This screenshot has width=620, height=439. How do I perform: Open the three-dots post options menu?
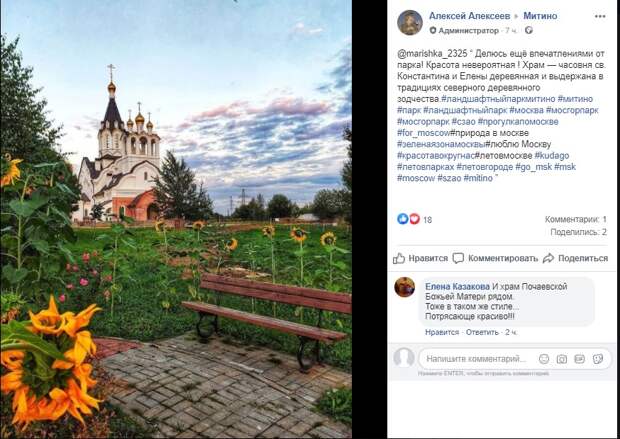(600, 17)
